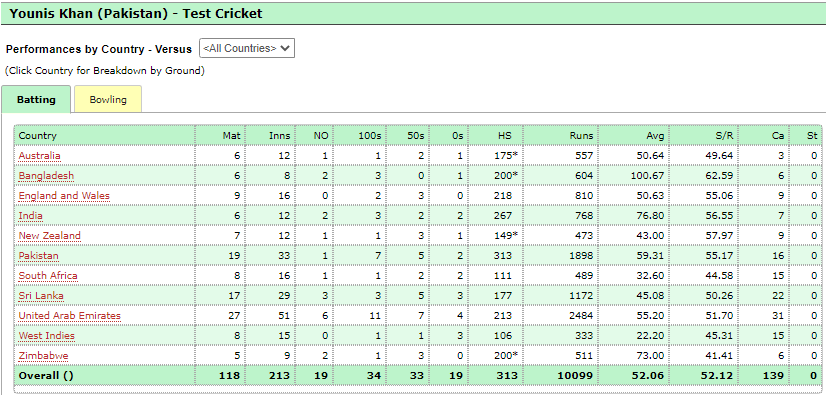Click Sri Lanka runs 1172
The image size is (826, 395).
click(581, 296)
